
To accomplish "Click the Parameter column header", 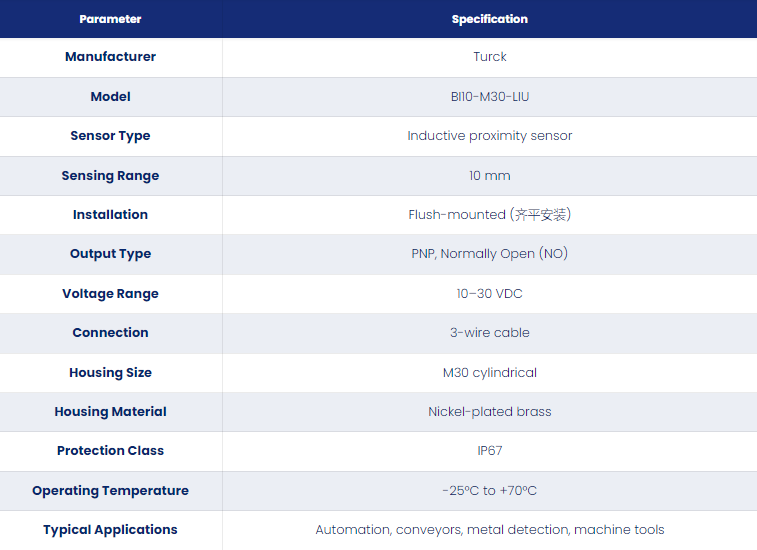I will tap(110, 19).
